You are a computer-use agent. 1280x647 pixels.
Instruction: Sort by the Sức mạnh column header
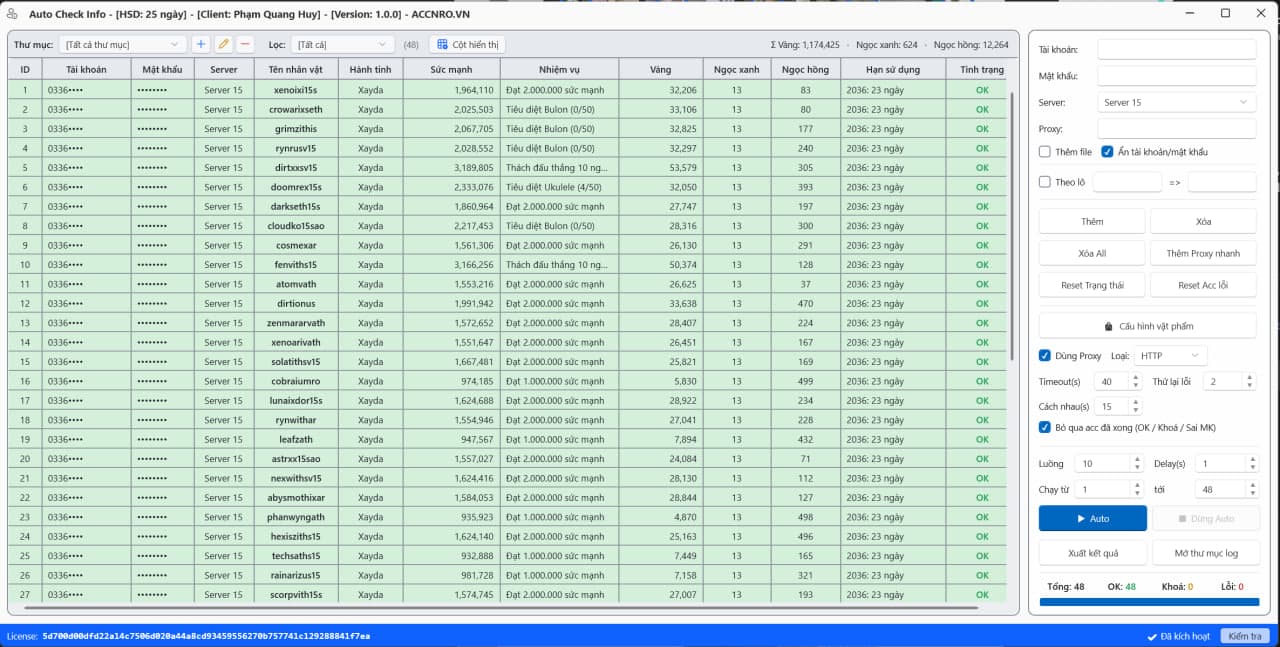point(451,69)
